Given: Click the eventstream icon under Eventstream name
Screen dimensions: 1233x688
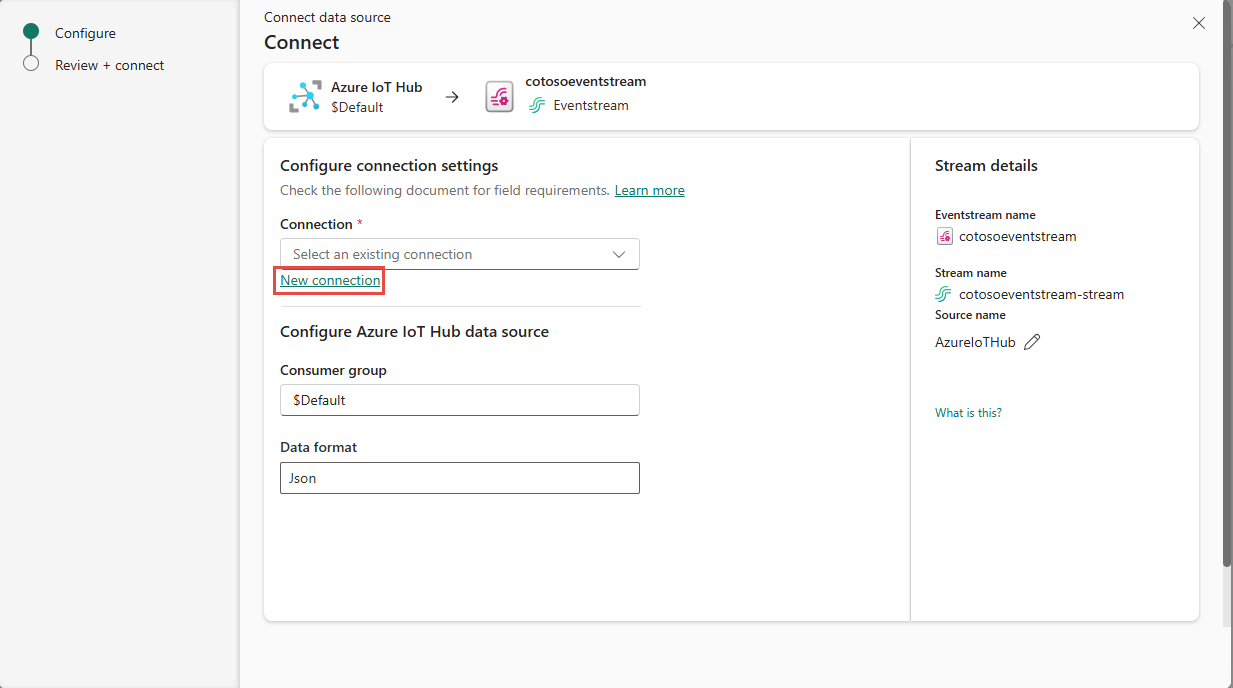Looking at the screenshot, I should pos(944,237).
